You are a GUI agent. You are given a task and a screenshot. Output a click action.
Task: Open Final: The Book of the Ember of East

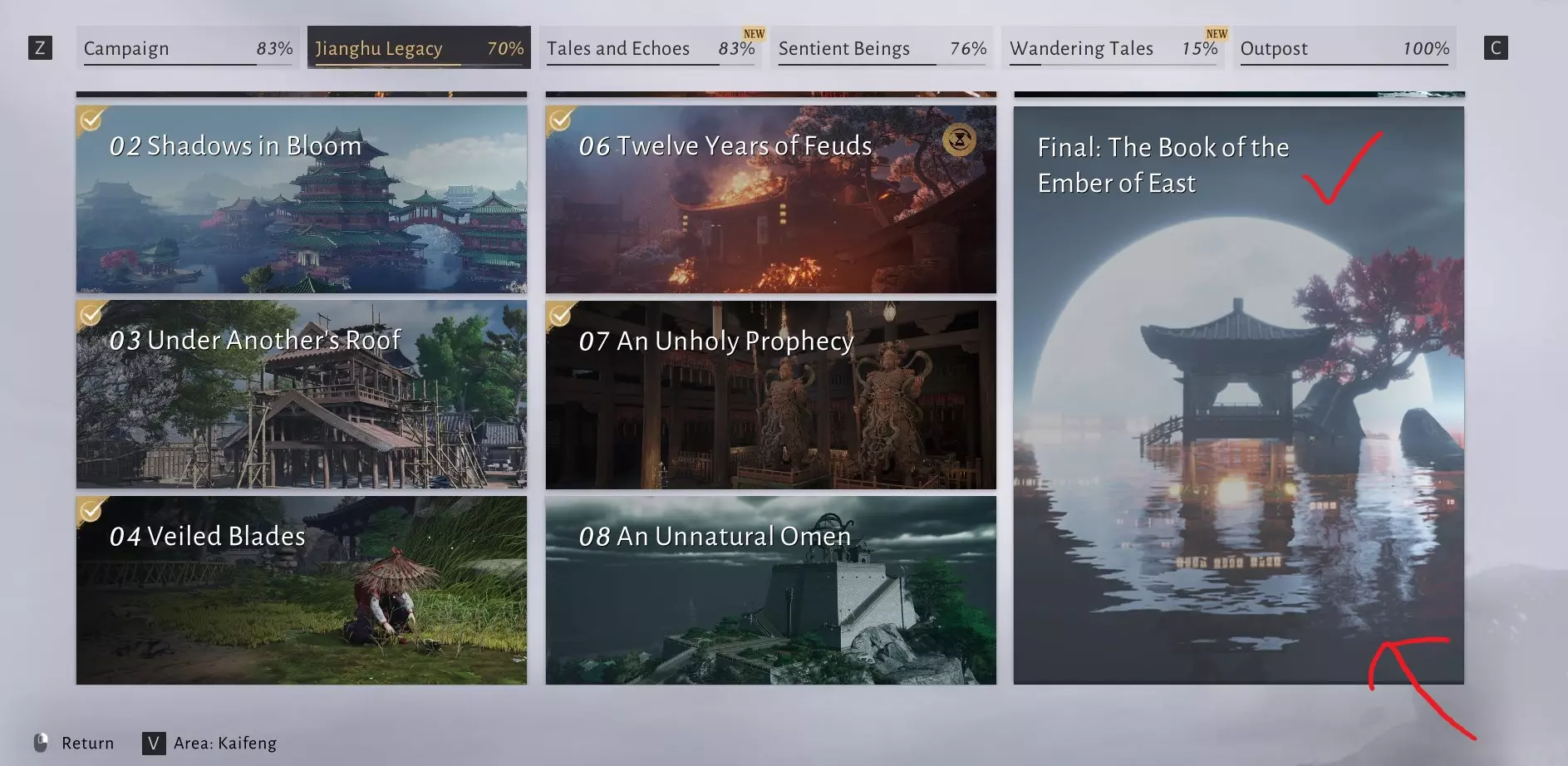click(1239, 395)
